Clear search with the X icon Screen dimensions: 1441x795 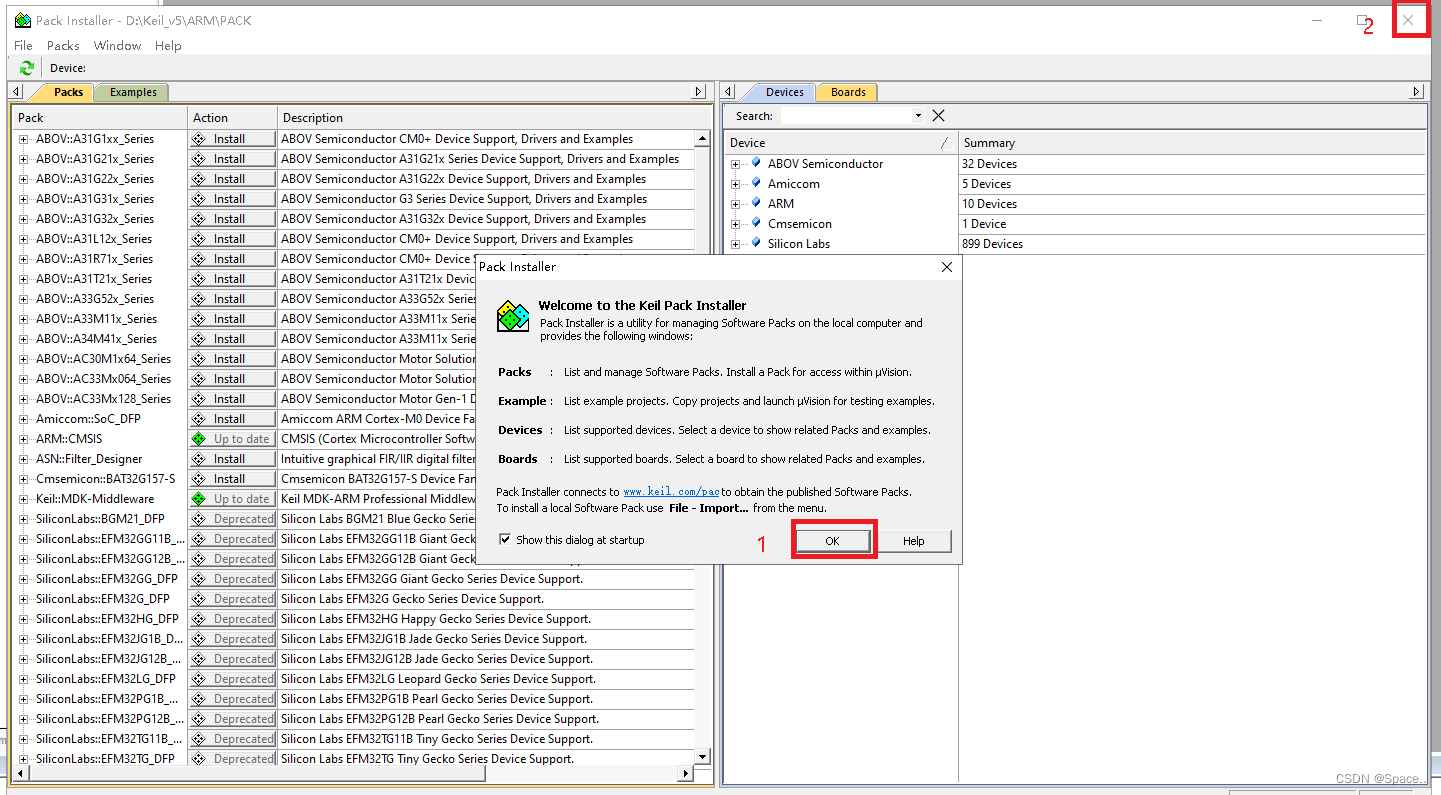[x=938, y=116]
